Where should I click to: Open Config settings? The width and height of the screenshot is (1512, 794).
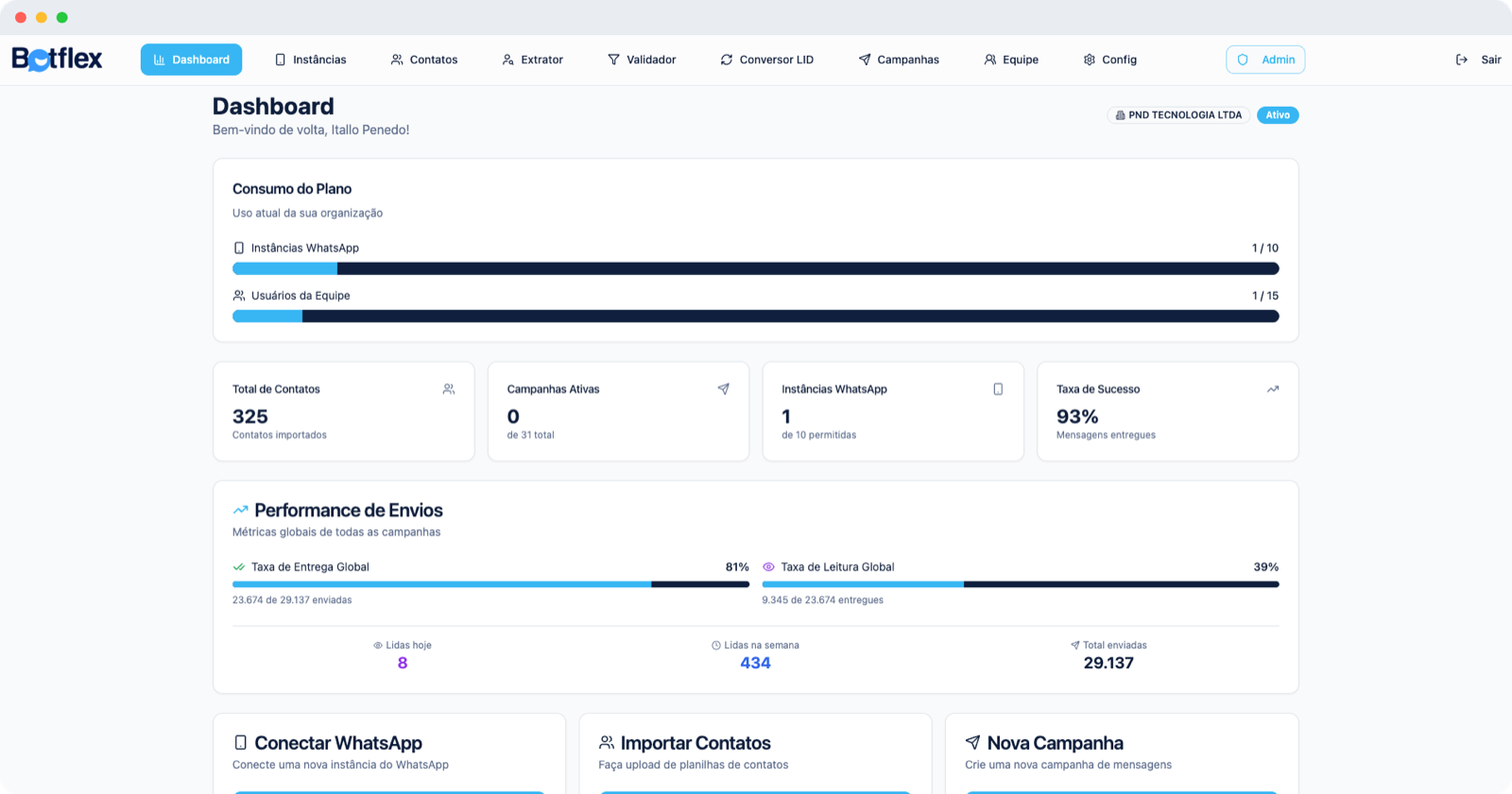[1110, 60]
